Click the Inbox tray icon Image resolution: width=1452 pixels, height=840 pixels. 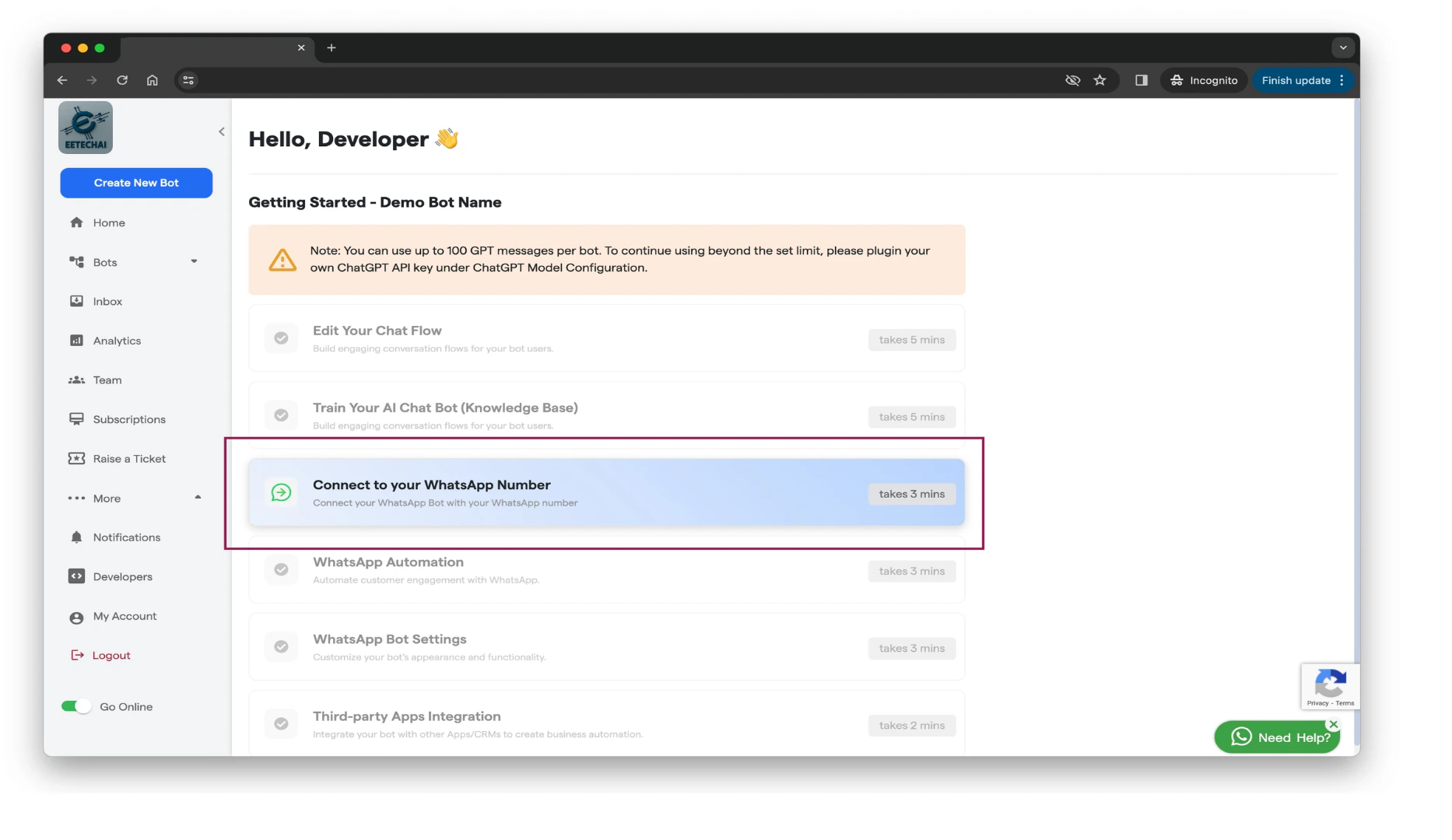pos(76,301)
